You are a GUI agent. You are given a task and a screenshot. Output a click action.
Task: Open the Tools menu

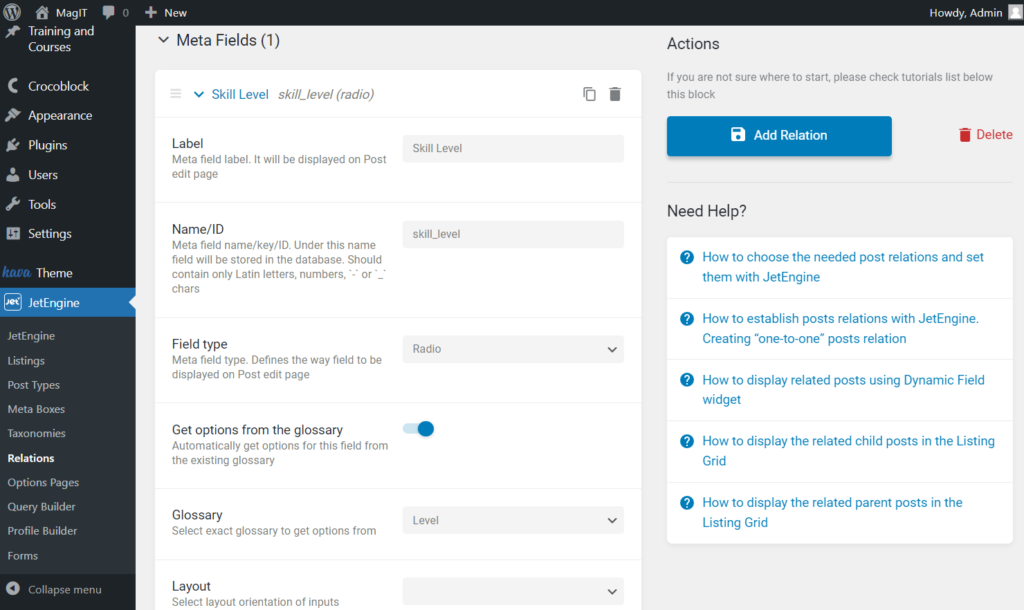(x=42, y=204)
